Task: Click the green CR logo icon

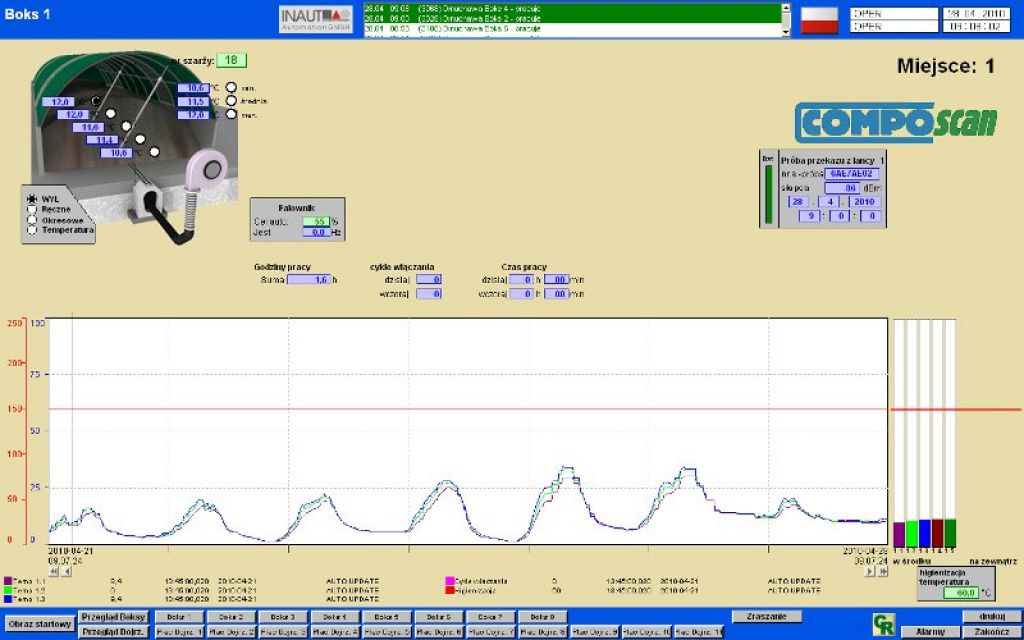Action: click(884, 625)
